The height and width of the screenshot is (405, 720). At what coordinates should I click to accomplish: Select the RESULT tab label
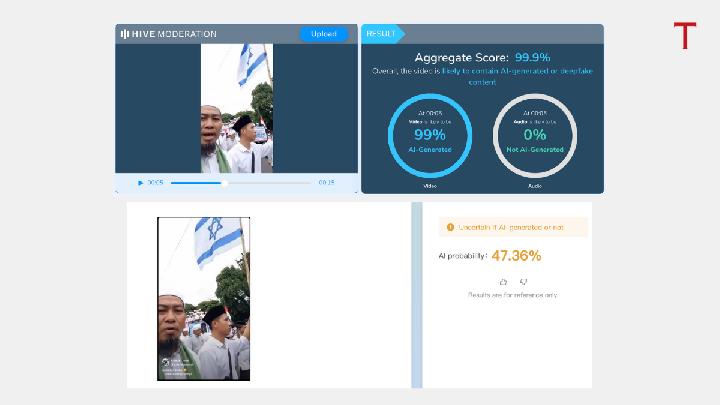[381, 33]
